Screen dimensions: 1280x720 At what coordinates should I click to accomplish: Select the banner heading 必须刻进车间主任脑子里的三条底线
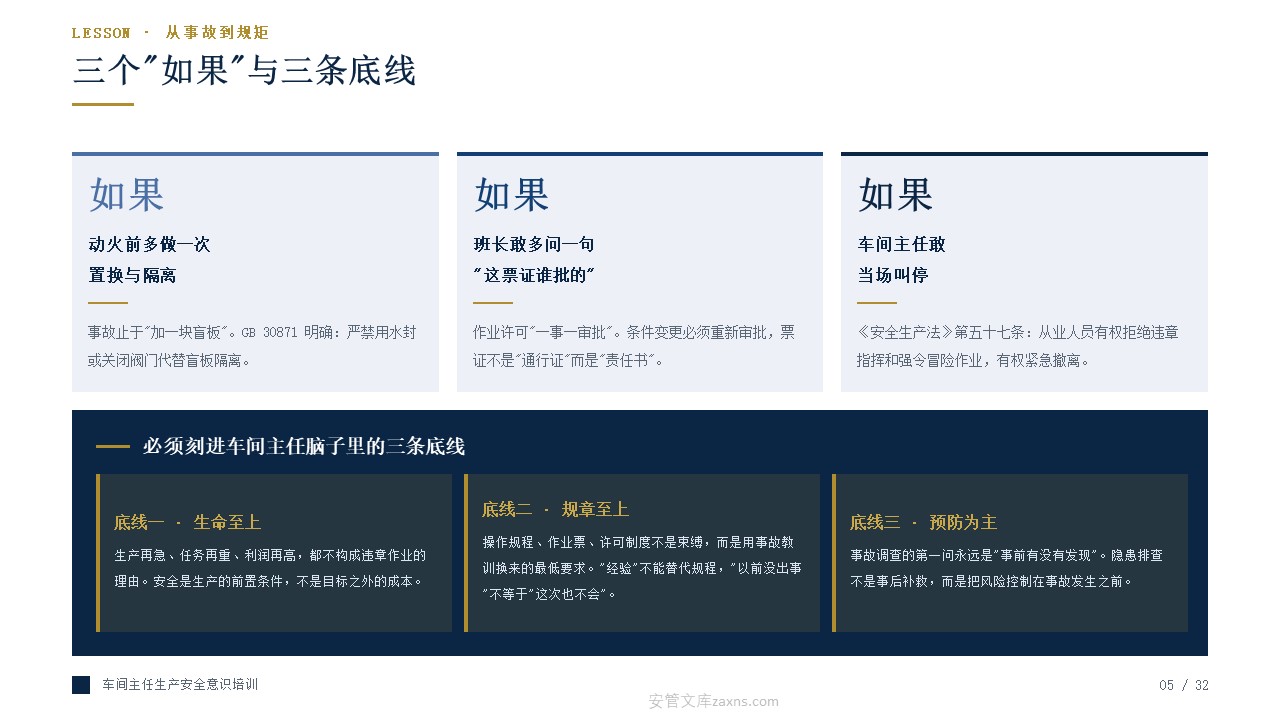pyautogui.click(x=304, y=447)
